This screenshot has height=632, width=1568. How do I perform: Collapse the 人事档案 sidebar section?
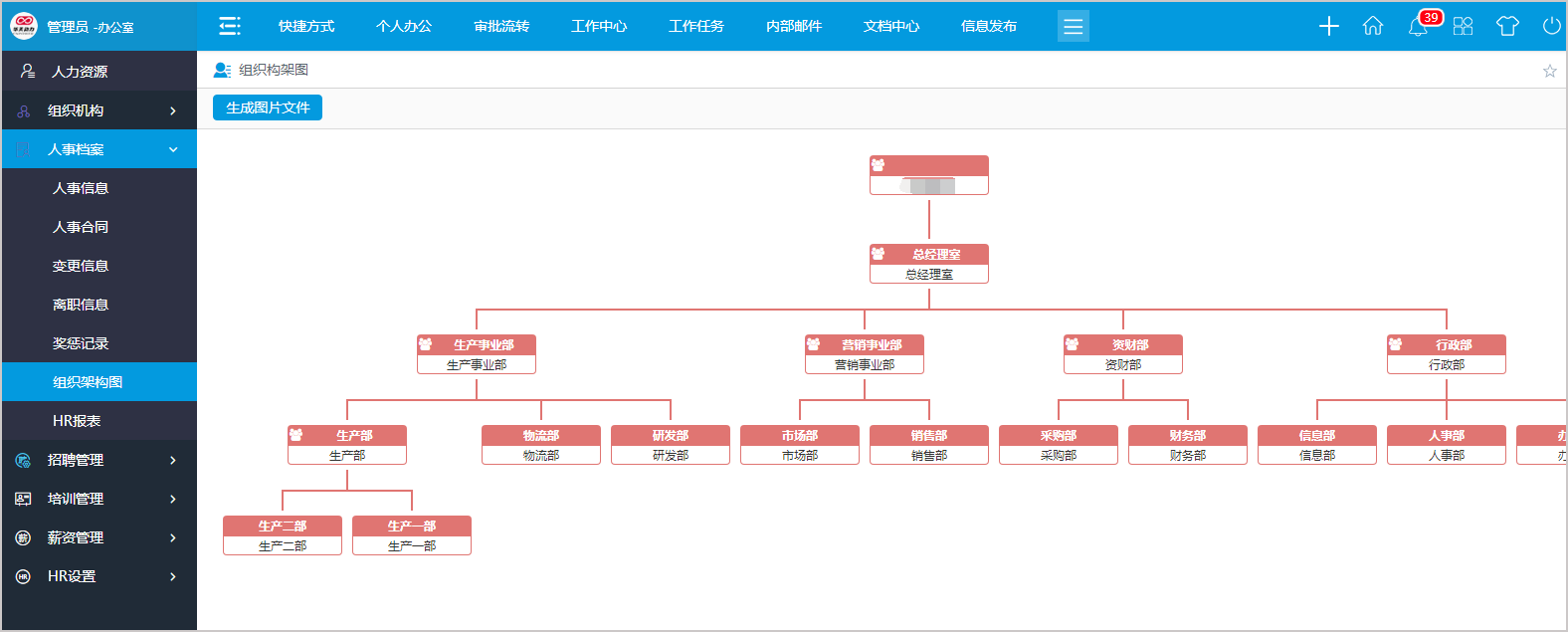(x=99, y=149)
